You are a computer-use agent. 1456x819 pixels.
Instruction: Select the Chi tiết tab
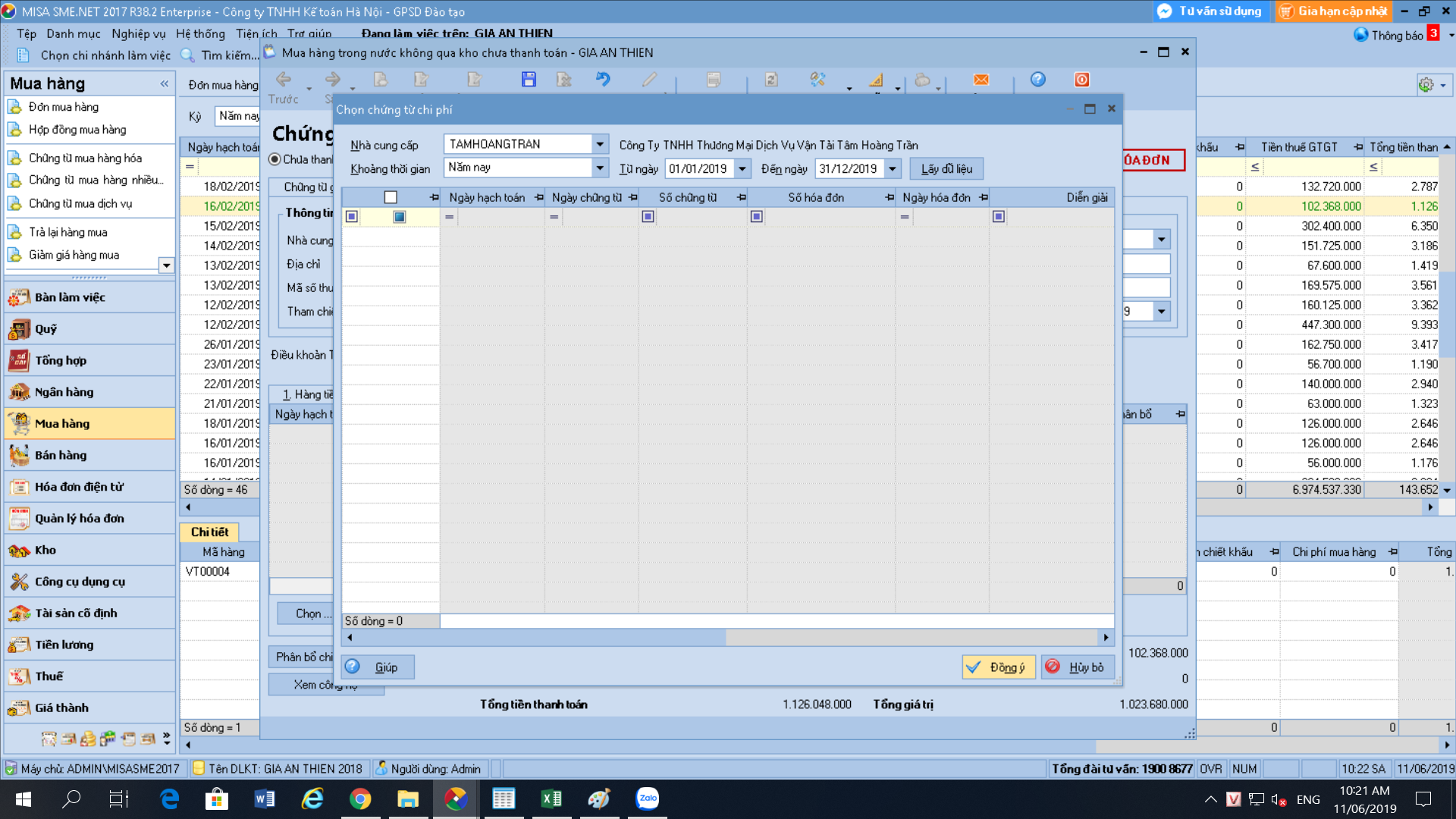click(x=209, y=532)
